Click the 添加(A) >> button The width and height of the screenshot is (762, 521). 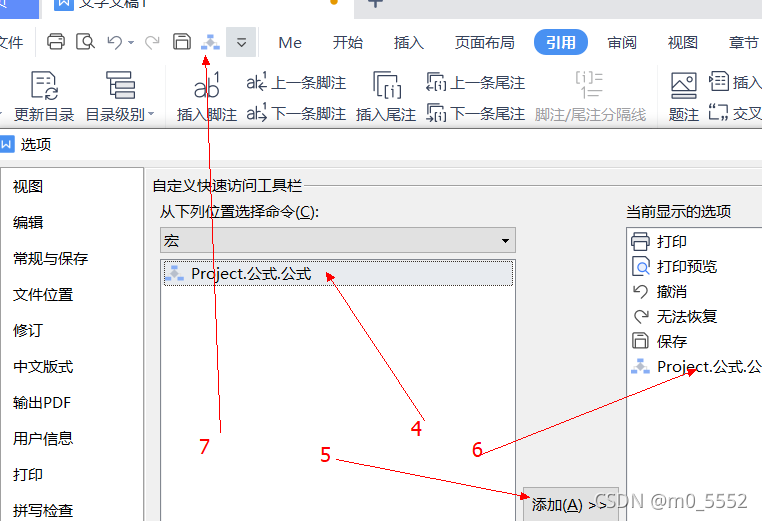tap(571, 504)
